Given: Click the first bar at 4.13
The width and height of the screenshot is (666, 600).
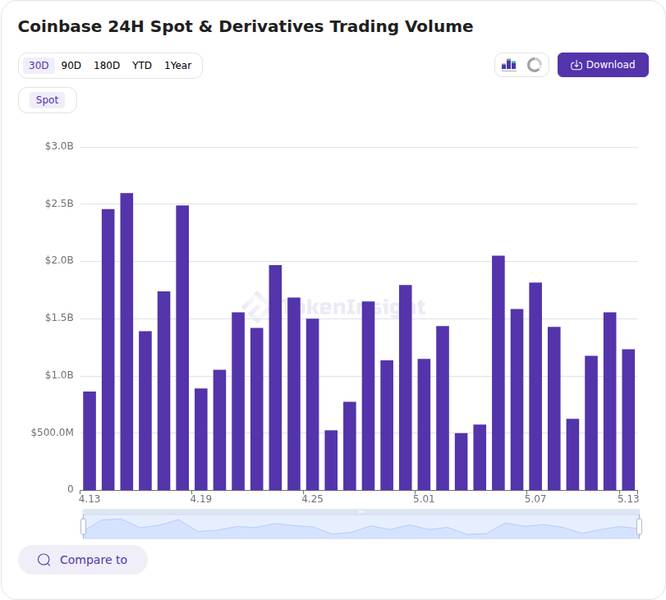Looking at the screenshot, I should click(90, 441).
